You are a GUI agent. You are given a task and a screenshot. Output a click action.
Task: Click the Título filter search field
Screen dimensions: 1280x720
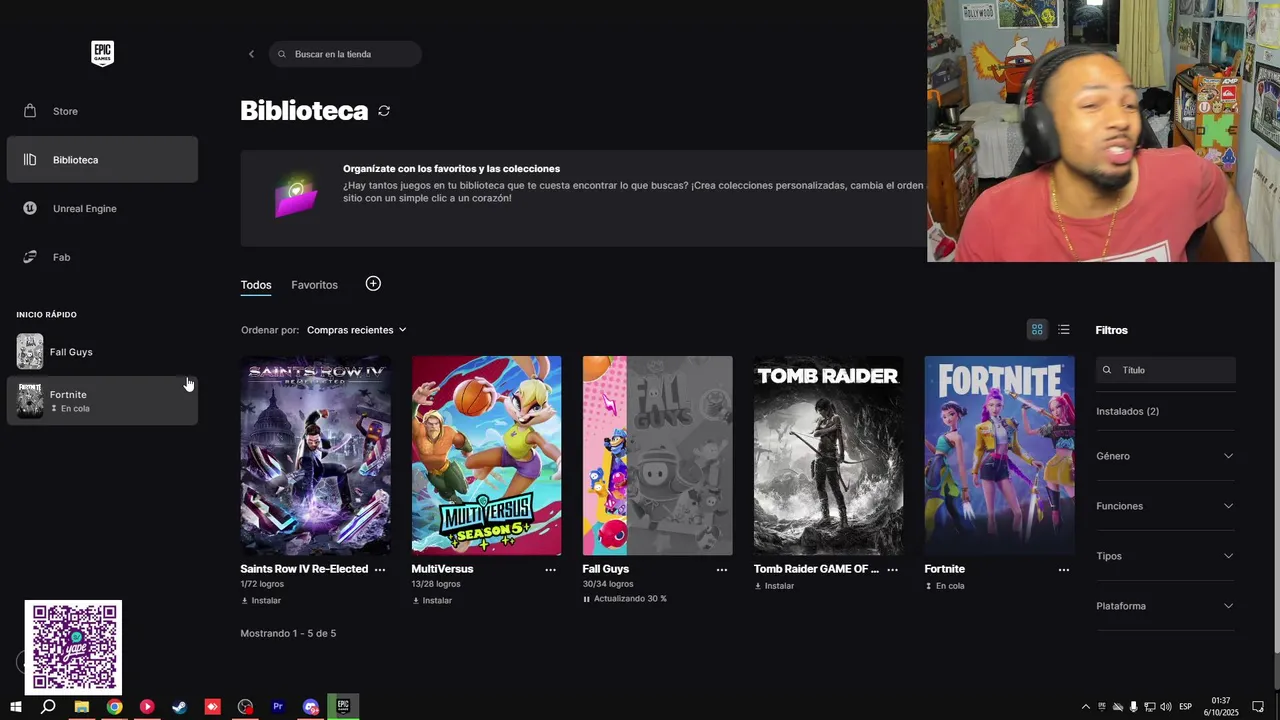click(1166, 370)
